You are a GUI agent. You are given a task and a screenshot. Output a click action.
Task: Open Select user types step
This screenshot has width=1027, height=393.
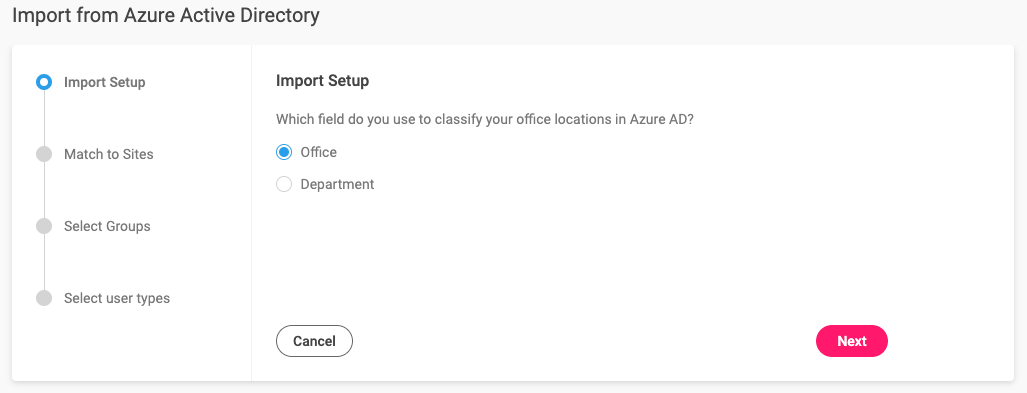point(117,298)
